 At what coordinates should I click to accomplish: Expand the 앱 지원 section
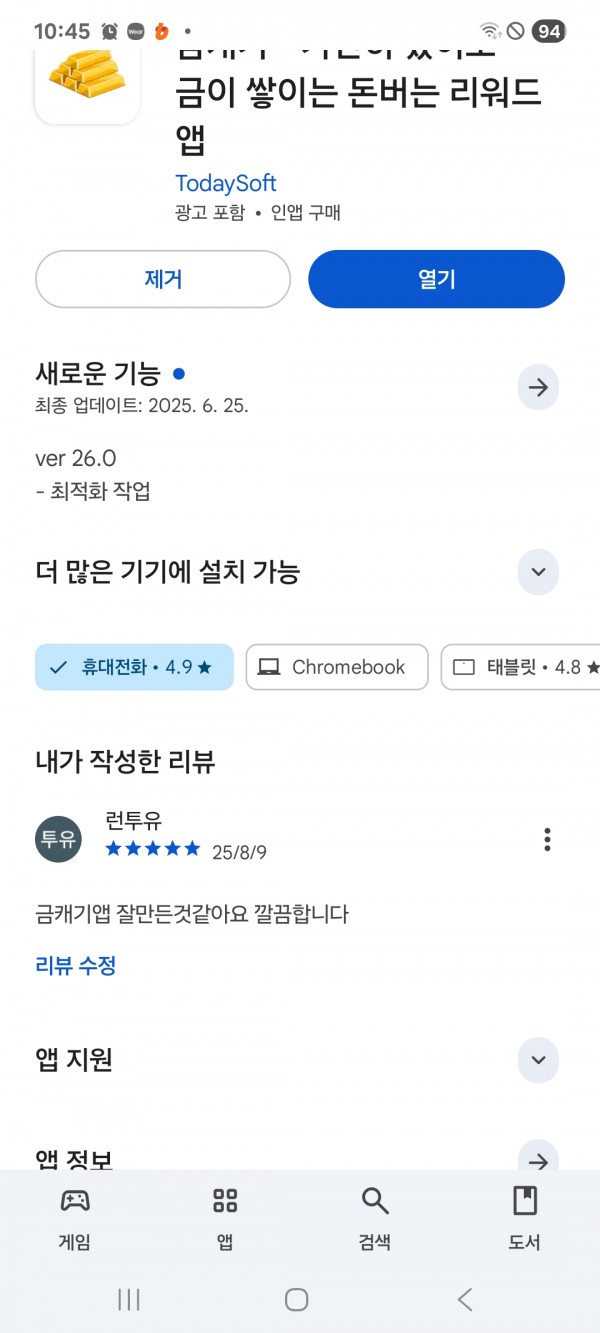tap(538, 1060)
